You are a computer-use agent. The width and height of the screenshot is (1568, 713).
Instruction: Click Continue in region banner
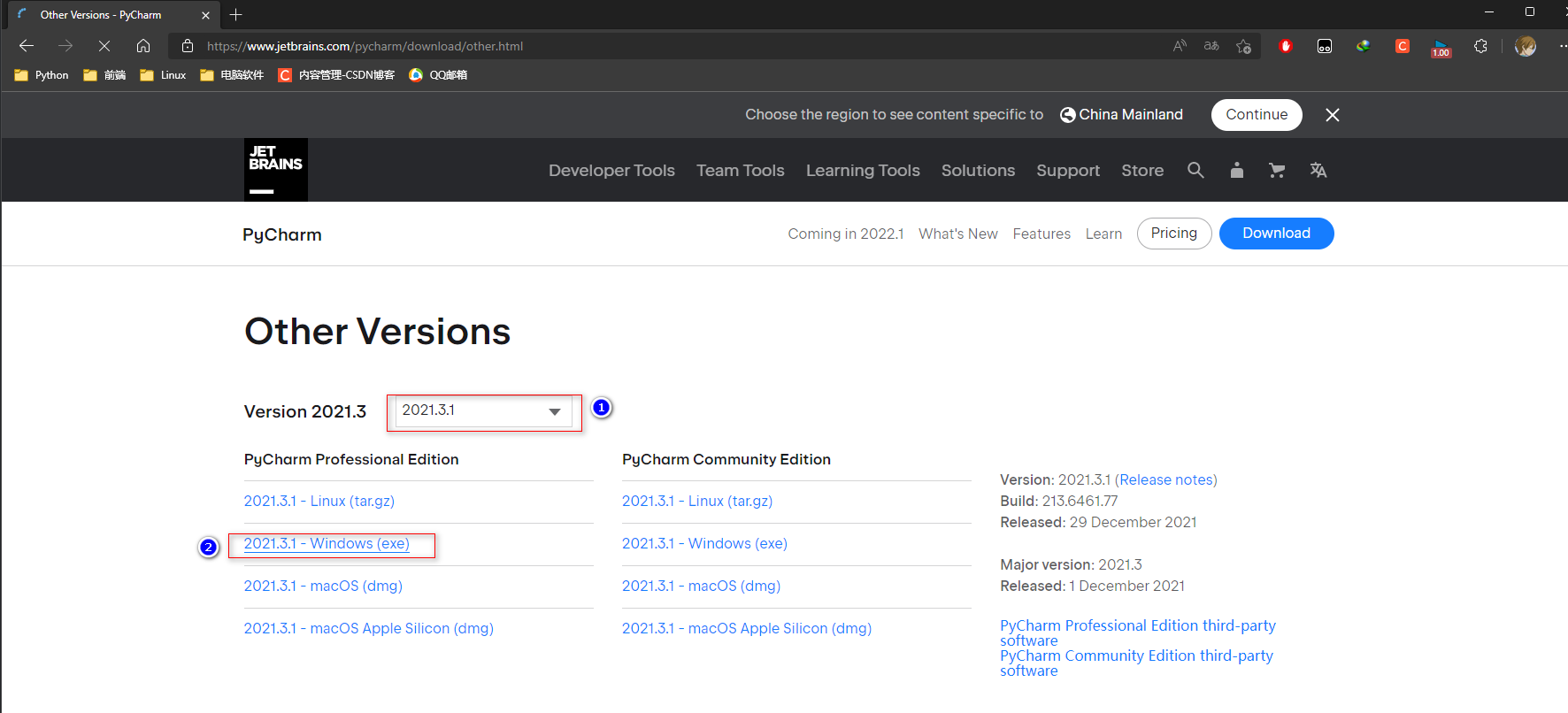[x=1257, y=115]
